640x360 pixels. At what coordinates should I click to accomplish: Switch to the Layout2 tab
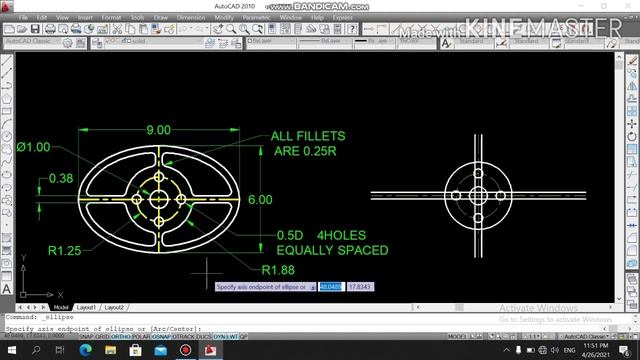[114, 307]
